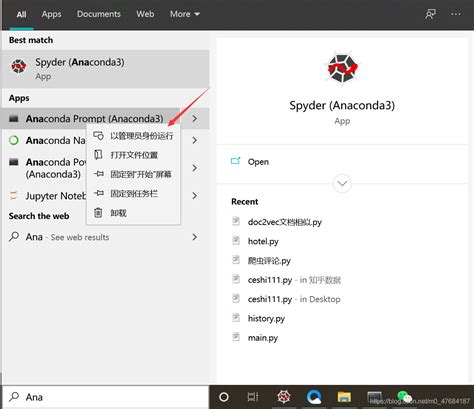Screen dimensions: 474x409
Task: Click the Task View taskbar icon
Action: [253, 397]
